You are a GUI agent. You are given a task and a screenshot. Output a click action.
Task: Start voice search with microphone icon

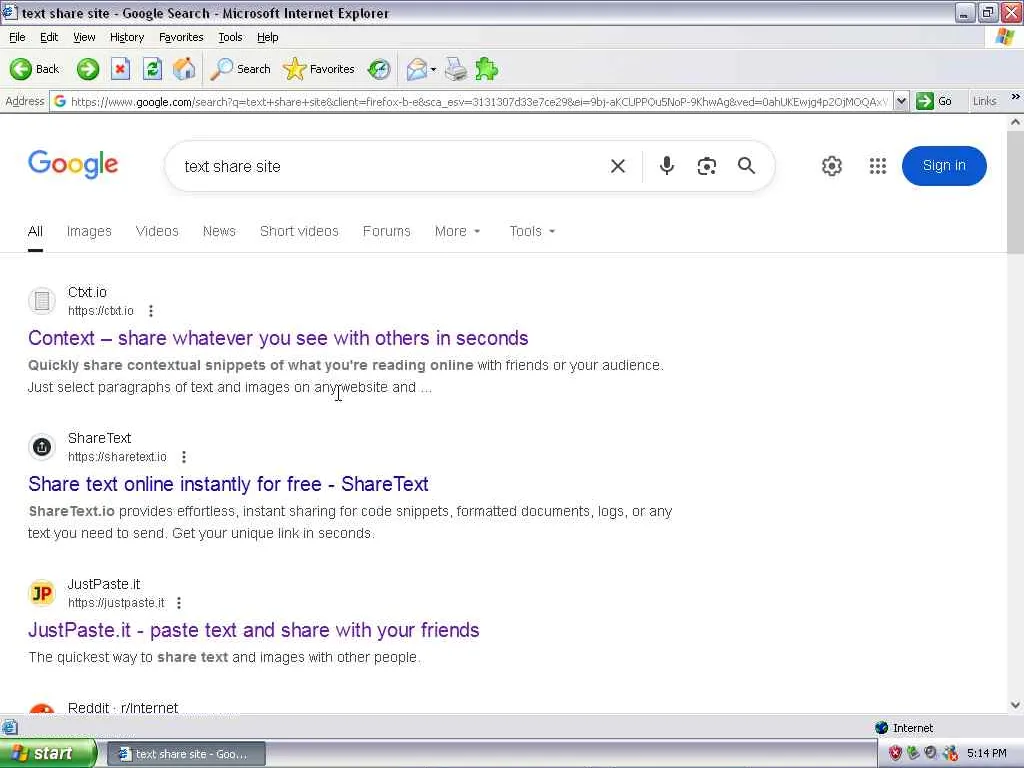(x=666, y=166)
